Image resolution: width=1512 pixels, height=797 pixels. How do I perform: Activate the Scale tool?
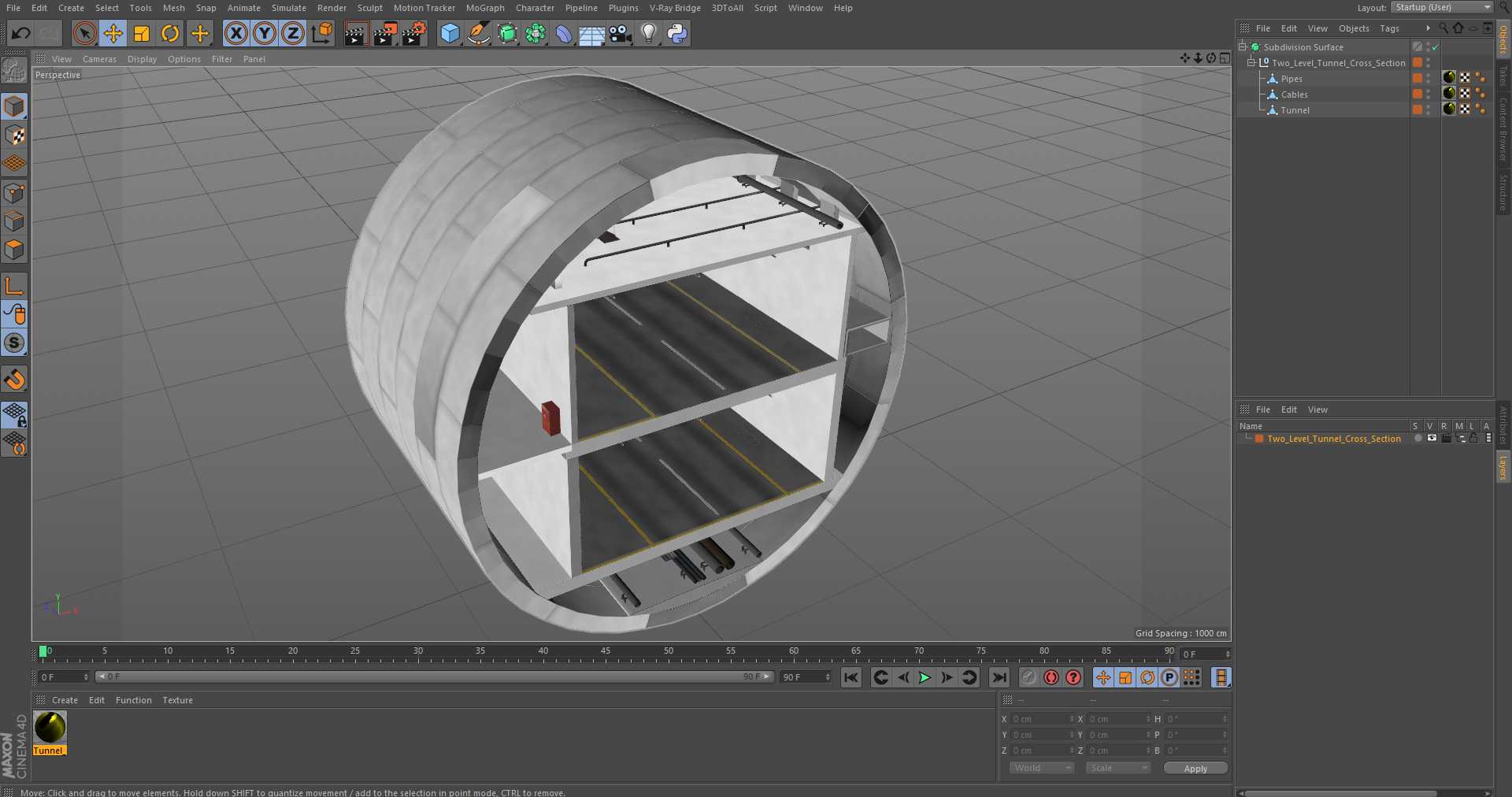(142, 33)
